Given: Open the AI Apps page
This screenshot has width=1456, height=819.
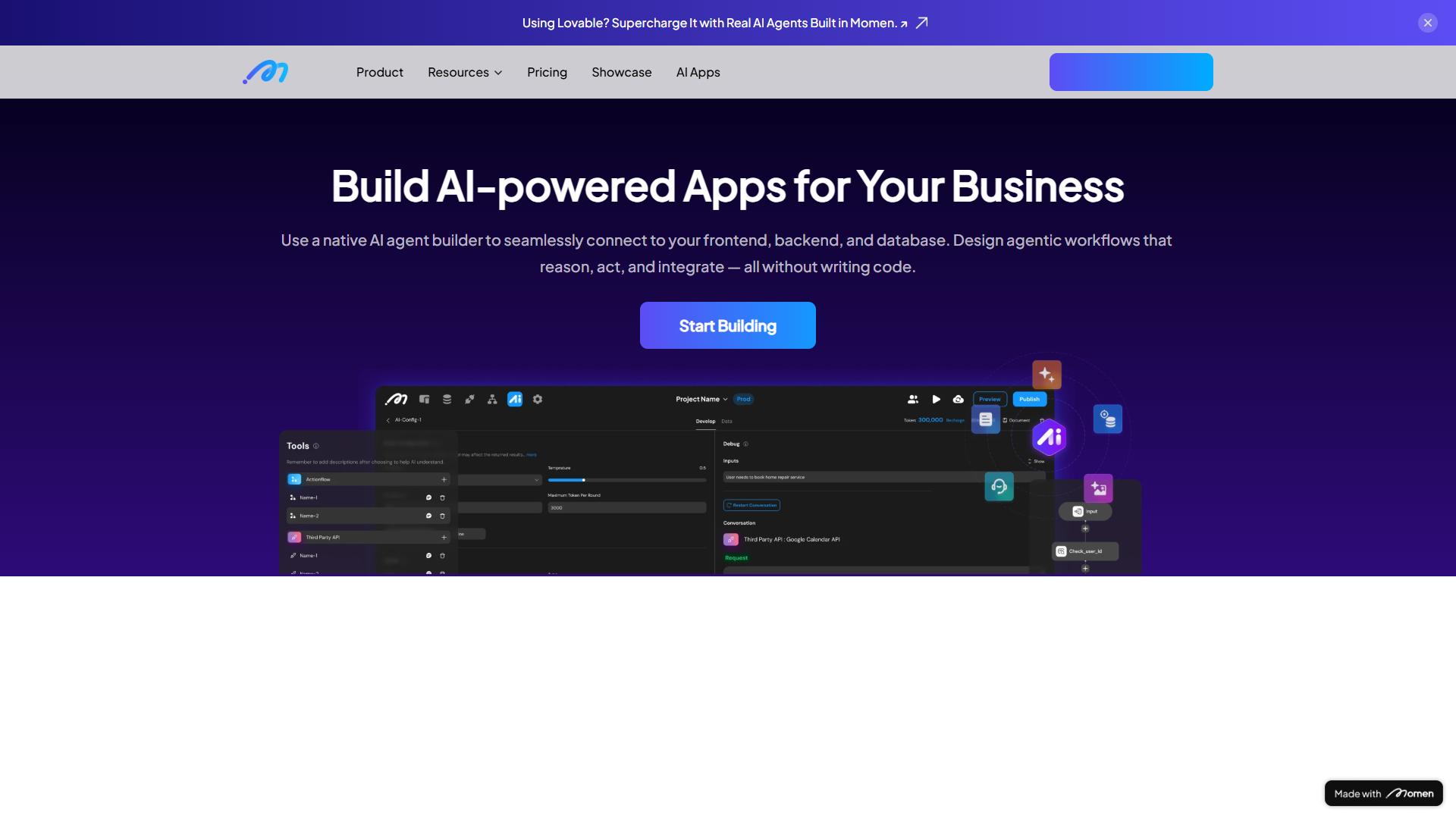Looking at the screenshot, I should click(x=698, y=72).
